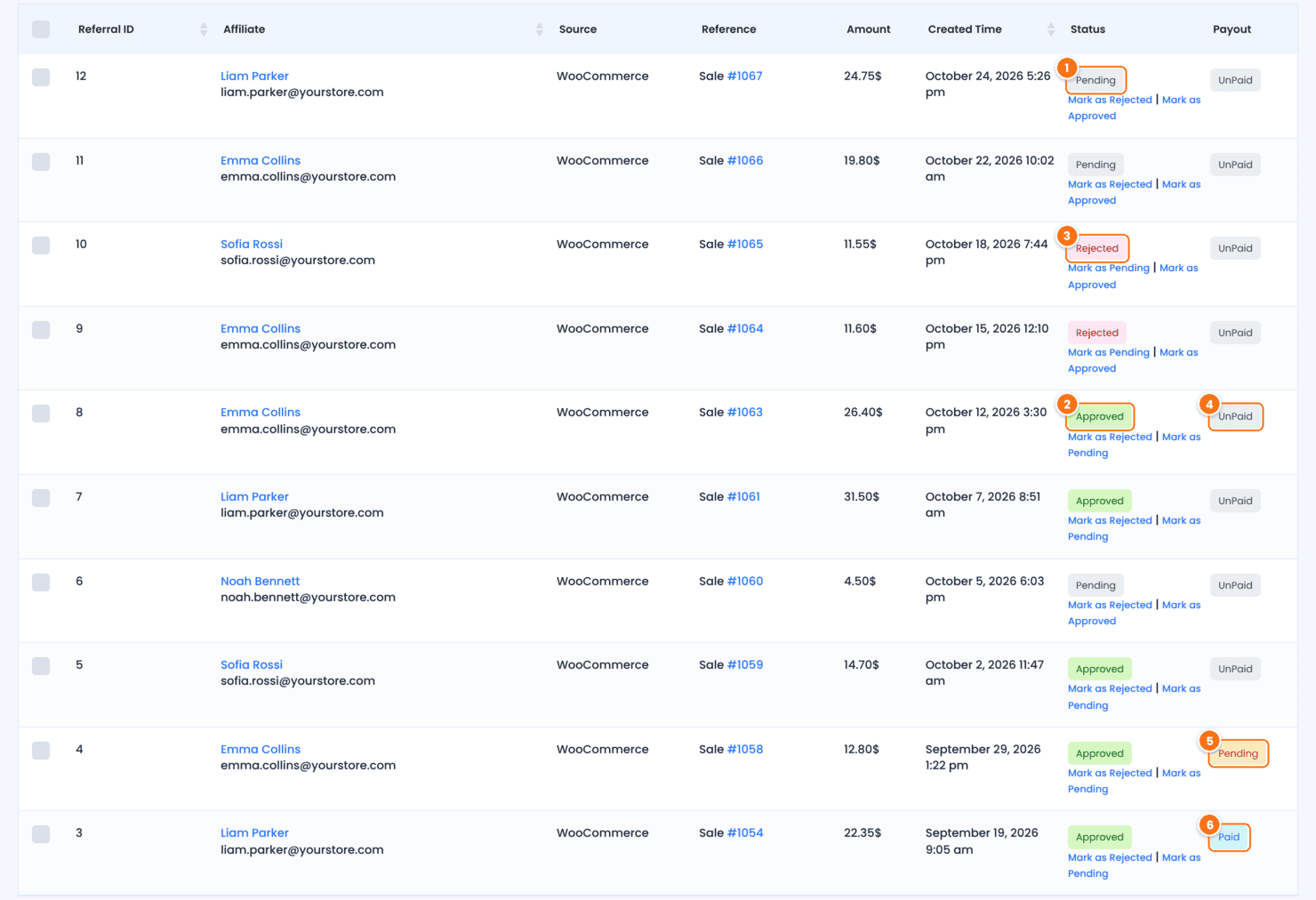The width and height of the screenshot is (1316, 900).
Task: View order #1065
Action: pyautogui.click(x=745, y=245)
